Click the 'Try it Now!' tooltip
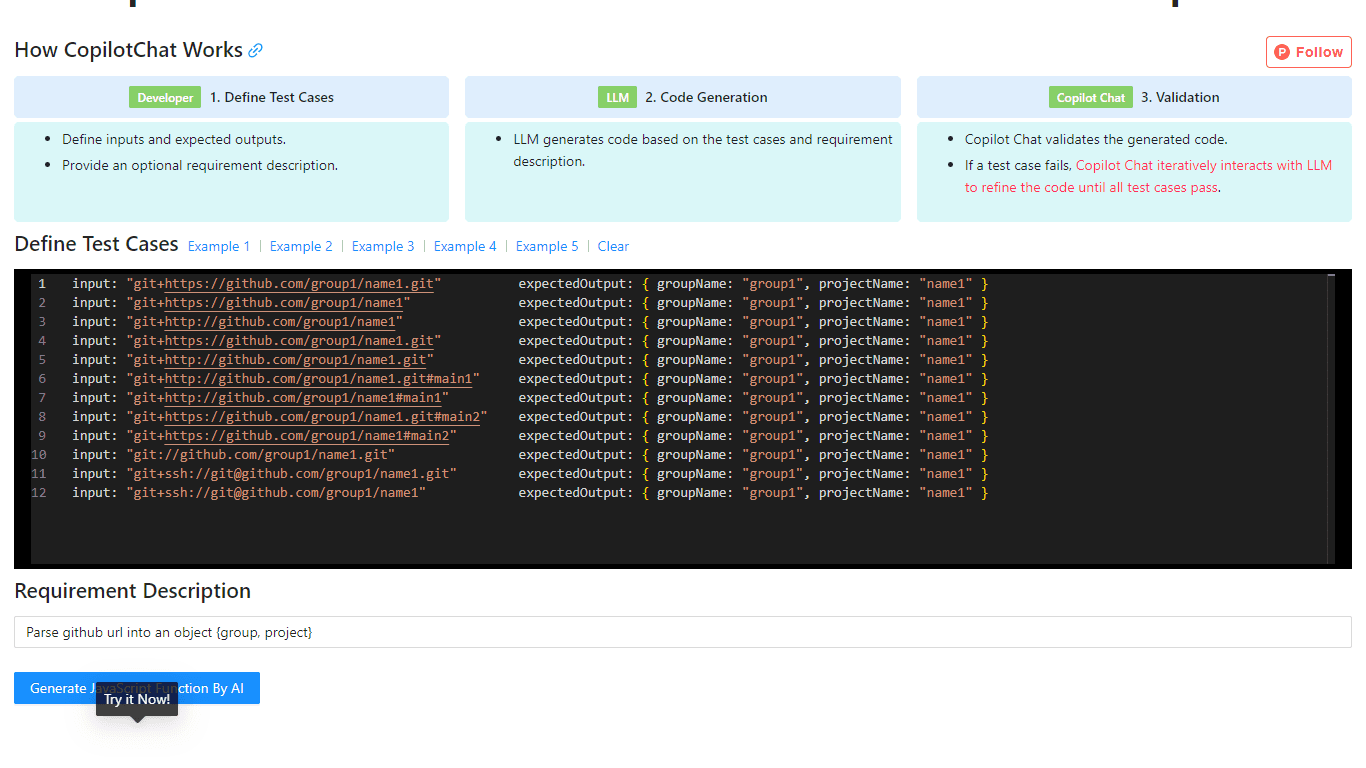Viewport: 1366px width, 768px height. pyautogui.click(x=137, y=699)
